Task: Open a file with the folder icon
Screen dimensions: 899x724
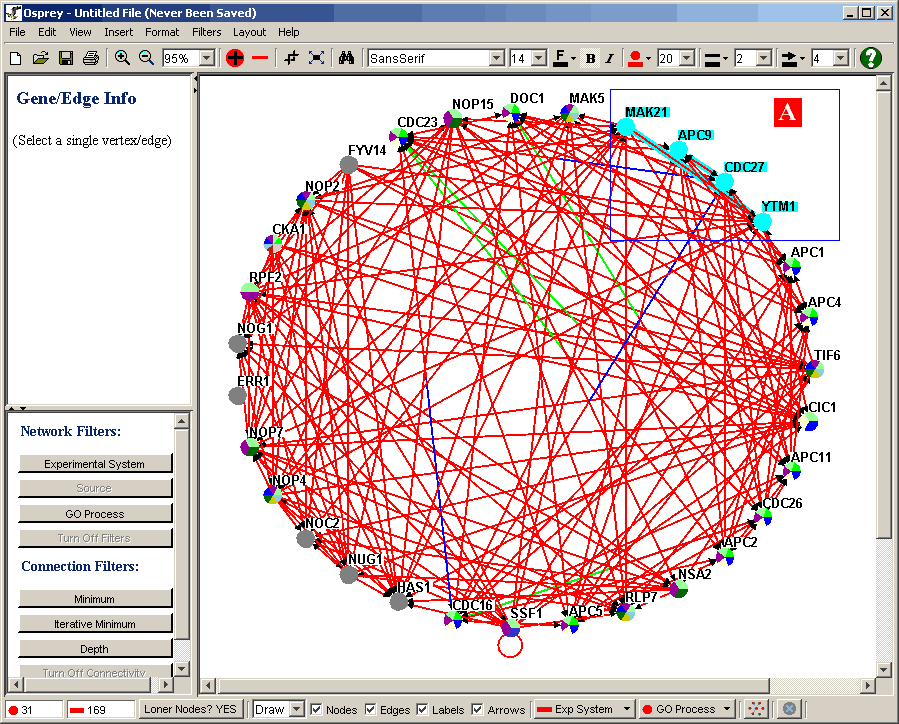Action: 40,58
